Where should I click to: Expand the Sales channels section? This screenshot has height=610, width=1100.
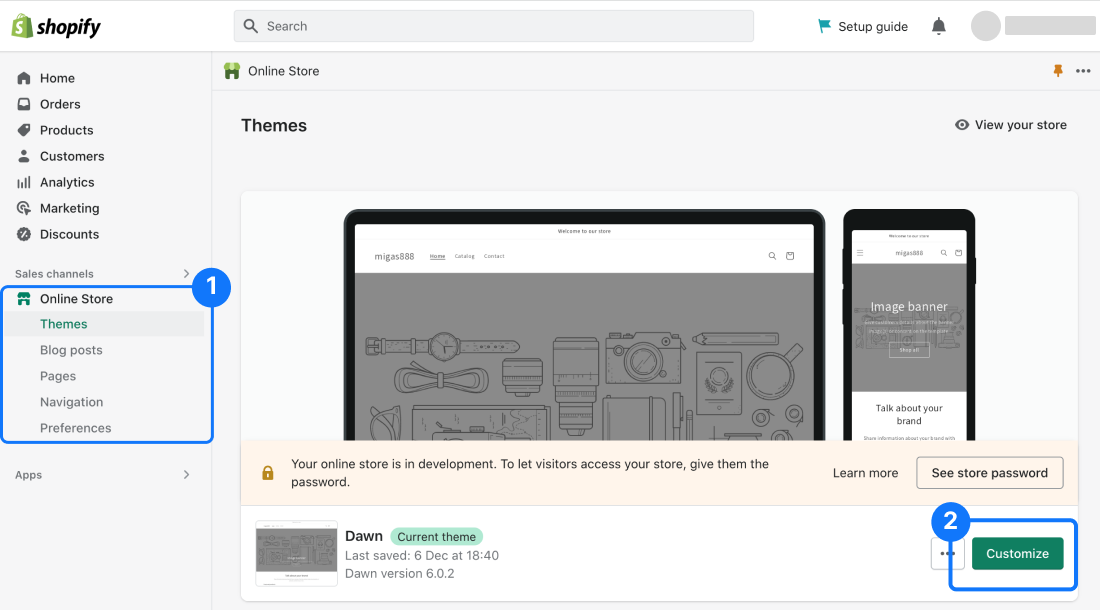click(x=186, y=273)
